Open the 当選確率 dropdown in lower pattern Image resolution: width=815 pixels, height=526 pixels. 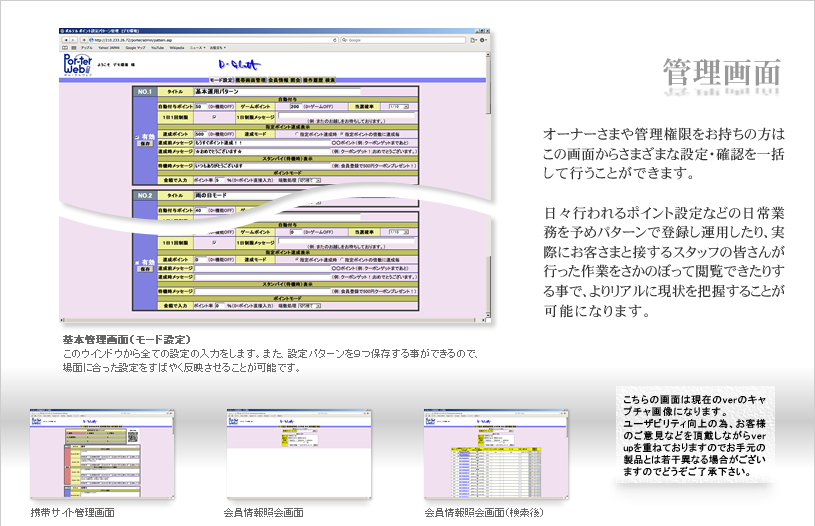[396, 230]
